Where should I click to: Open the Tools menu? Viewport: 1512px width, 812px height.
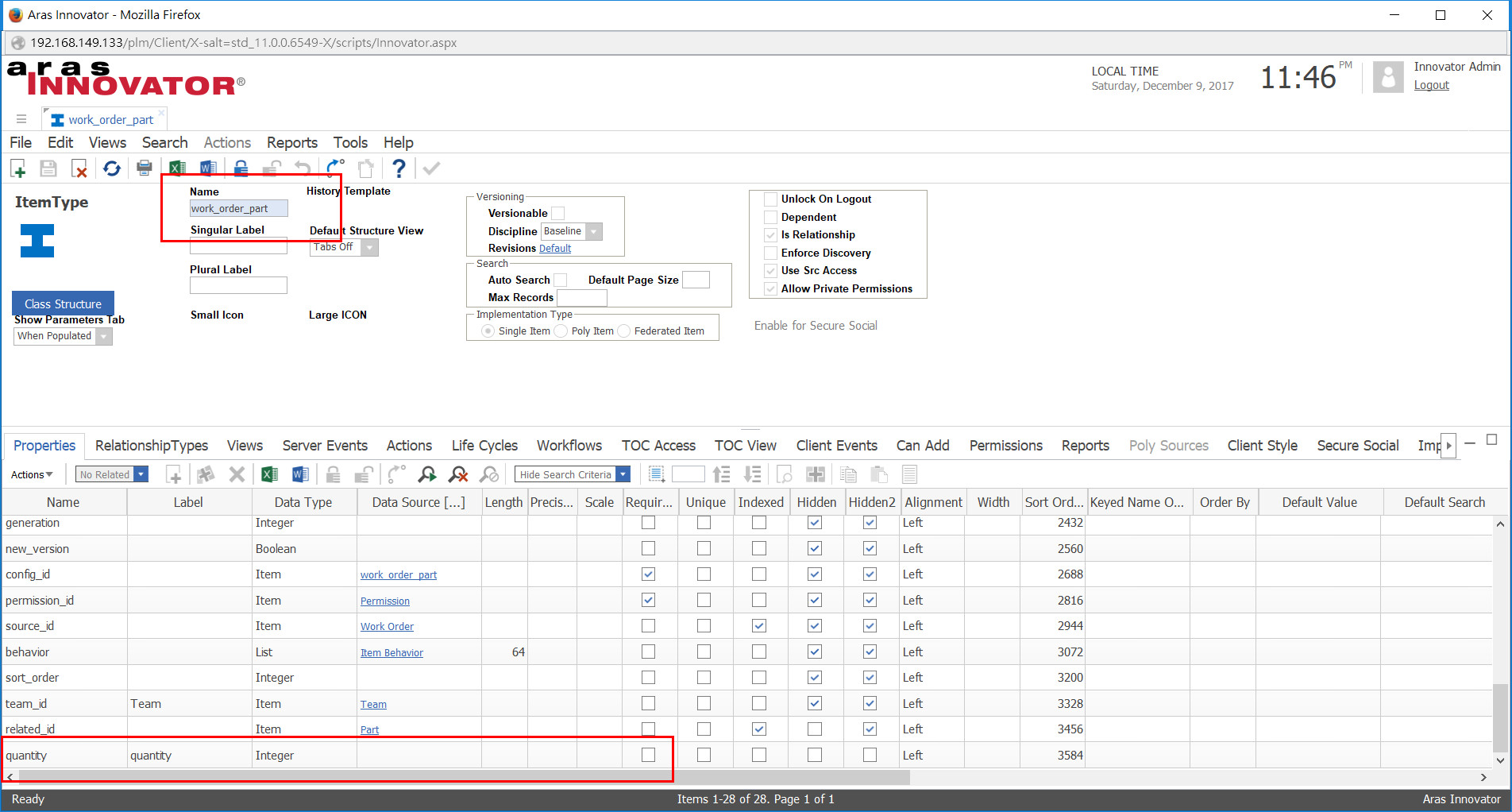click(x=350, y=142)
